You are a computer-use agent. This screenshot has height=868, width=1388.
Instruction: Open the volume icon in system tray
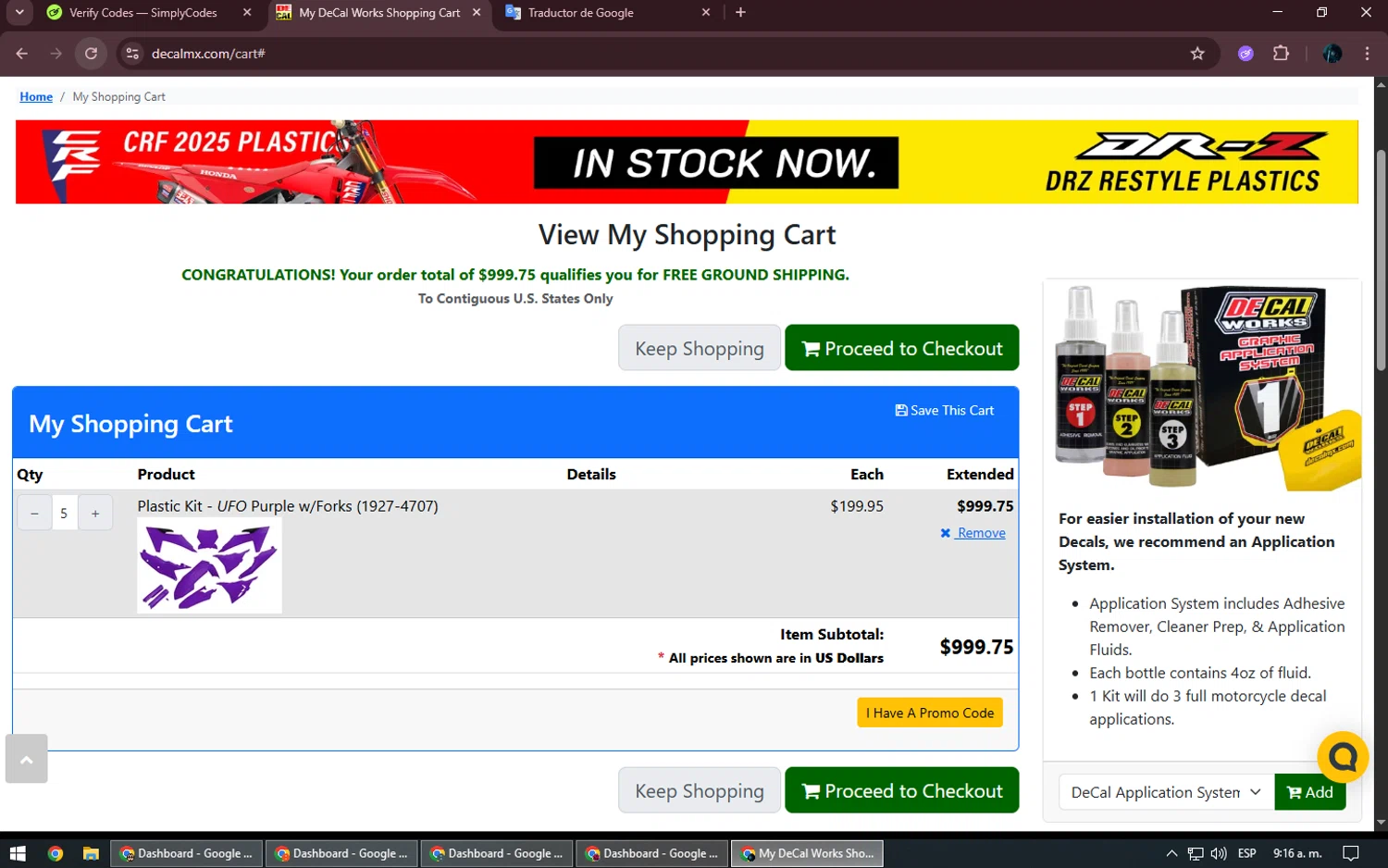[x=1219, y=853]
